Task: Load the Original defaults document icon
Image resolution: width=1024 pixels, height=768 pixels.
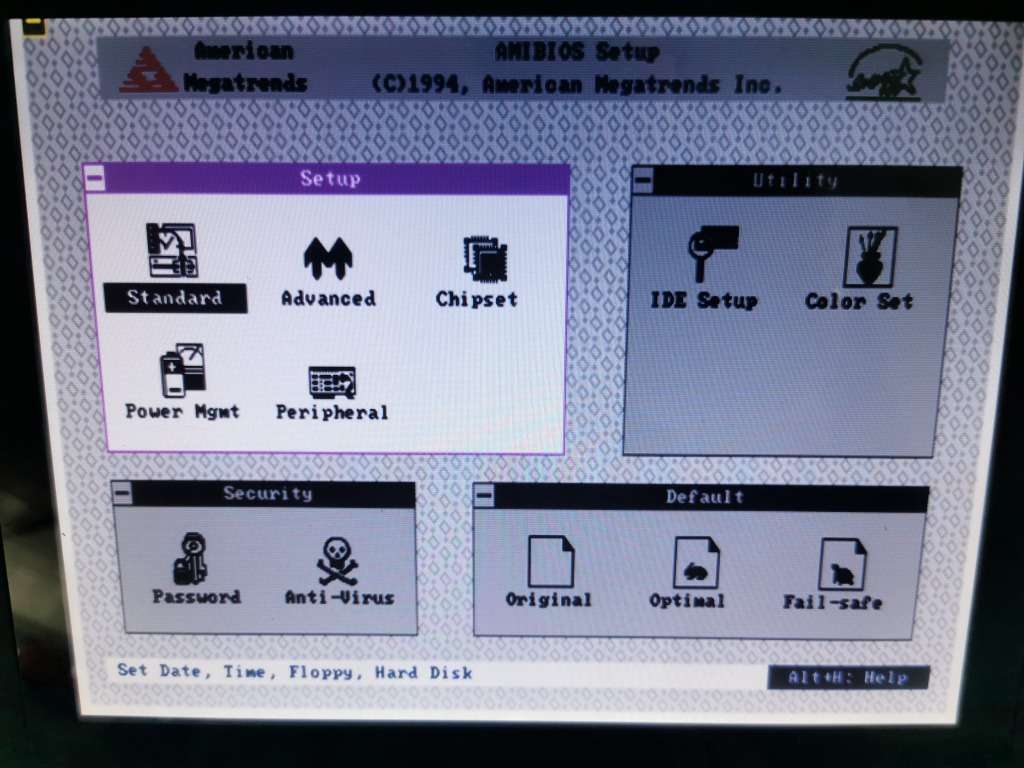Action: 550,562
